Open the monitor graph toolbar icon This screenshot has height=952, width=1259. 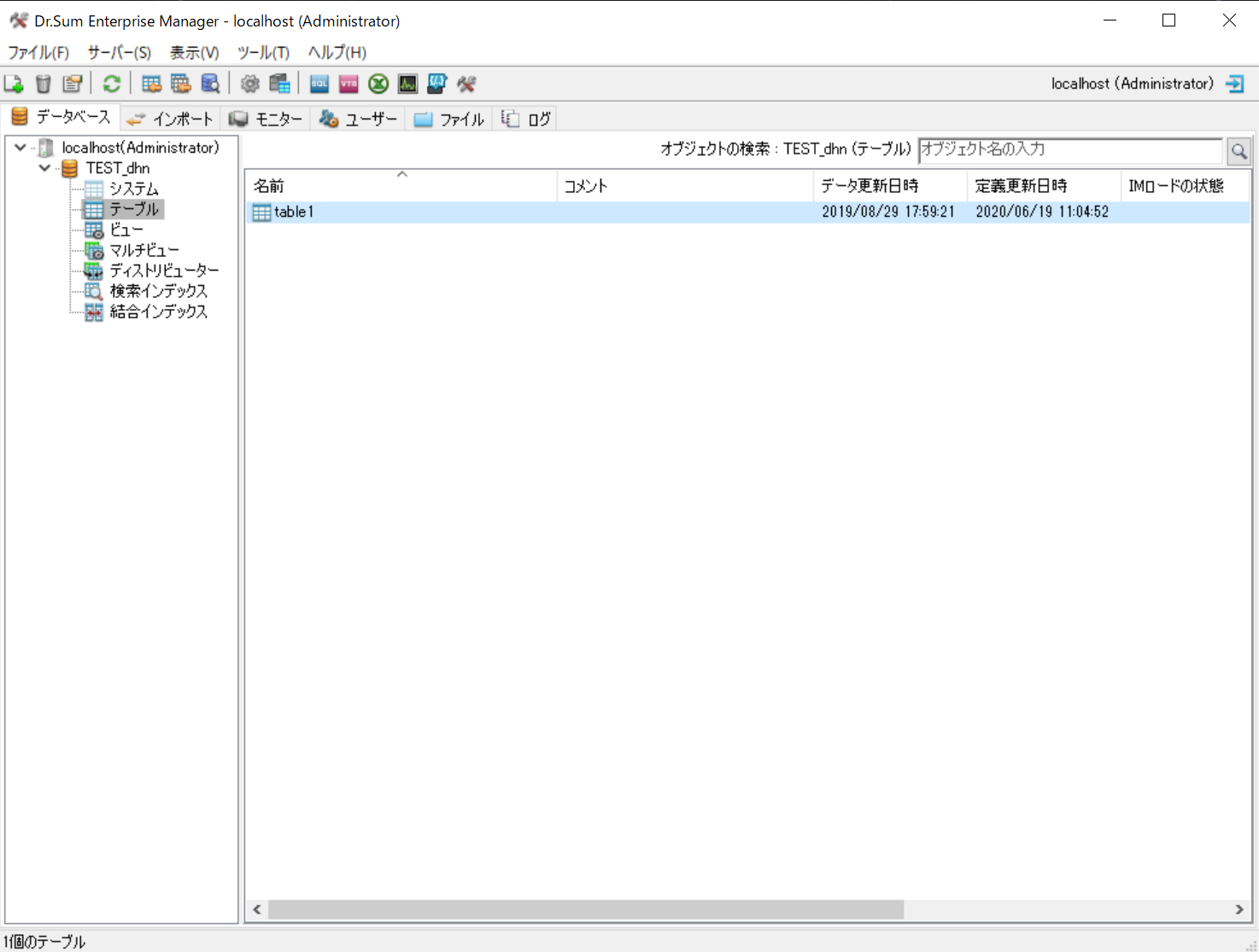[407, 83]
